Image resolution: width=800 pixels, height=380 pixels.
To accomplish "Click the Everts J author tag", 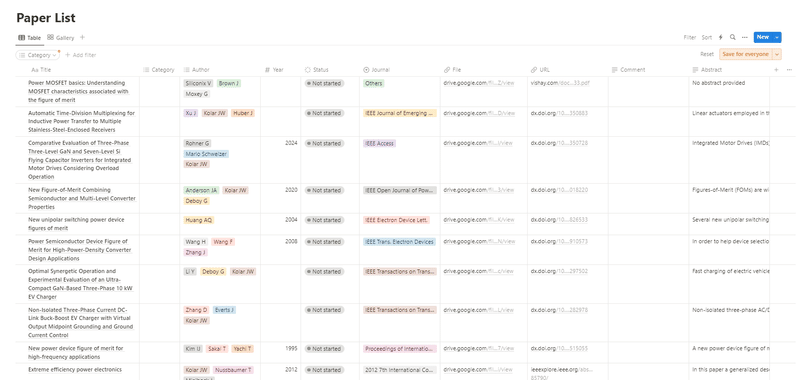I will coord(224,310).
